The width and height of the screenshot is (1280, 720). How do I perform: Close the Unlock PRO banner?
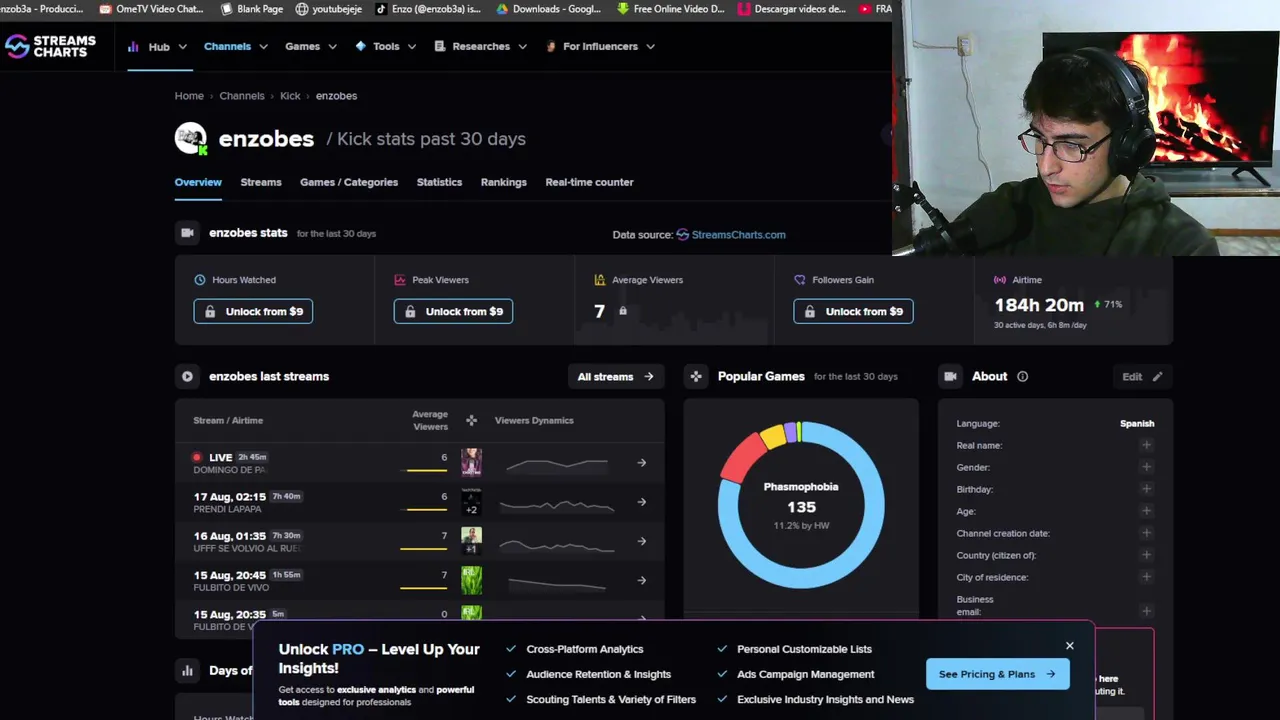(1069, 646)
